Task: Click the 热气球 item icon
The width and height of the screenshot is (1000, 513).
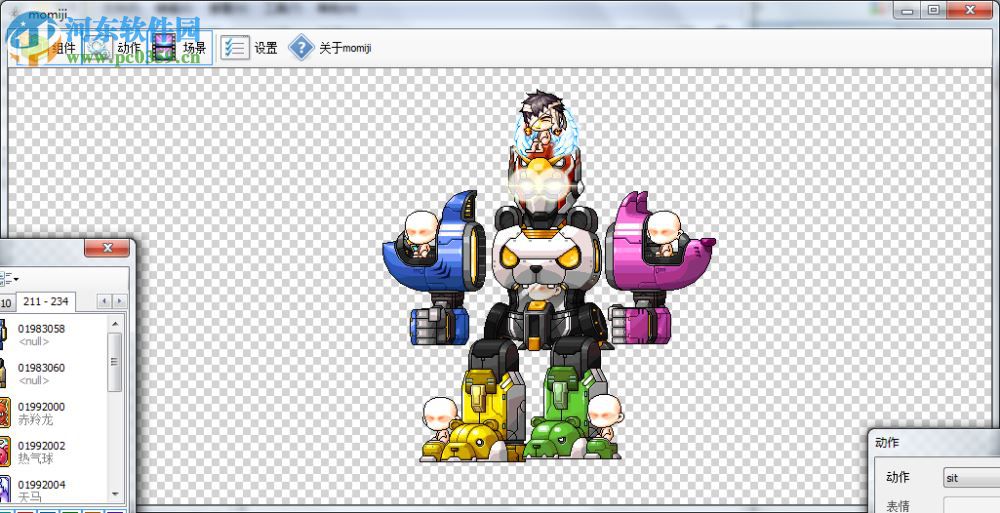Action: point(3,451)
